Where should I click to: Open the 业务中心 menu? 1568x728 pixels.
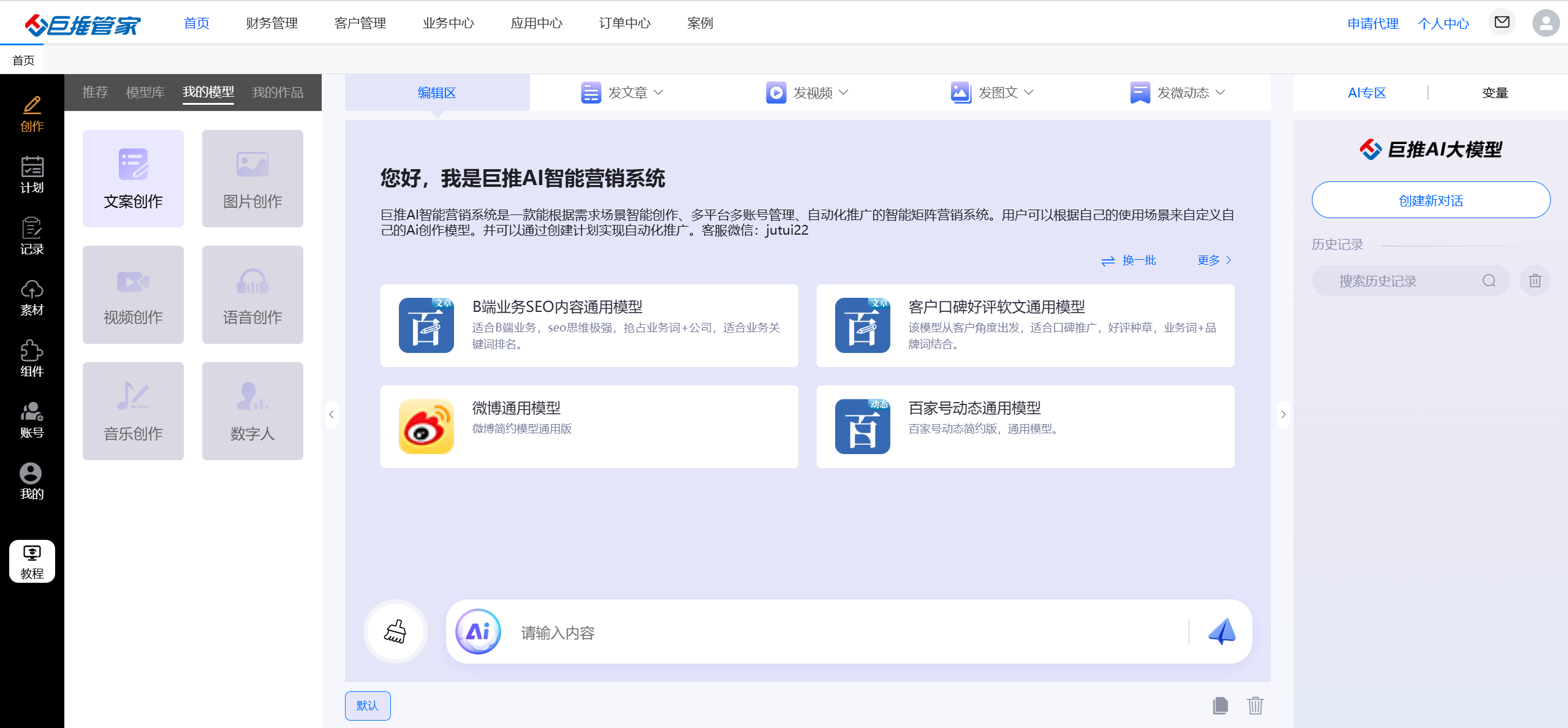[448, 23]
